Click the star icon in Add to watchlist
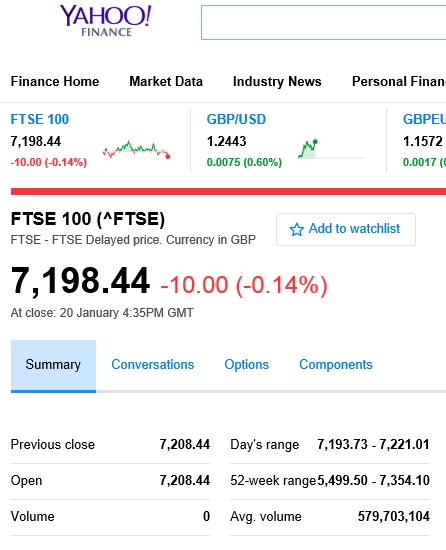 (297, 229)
